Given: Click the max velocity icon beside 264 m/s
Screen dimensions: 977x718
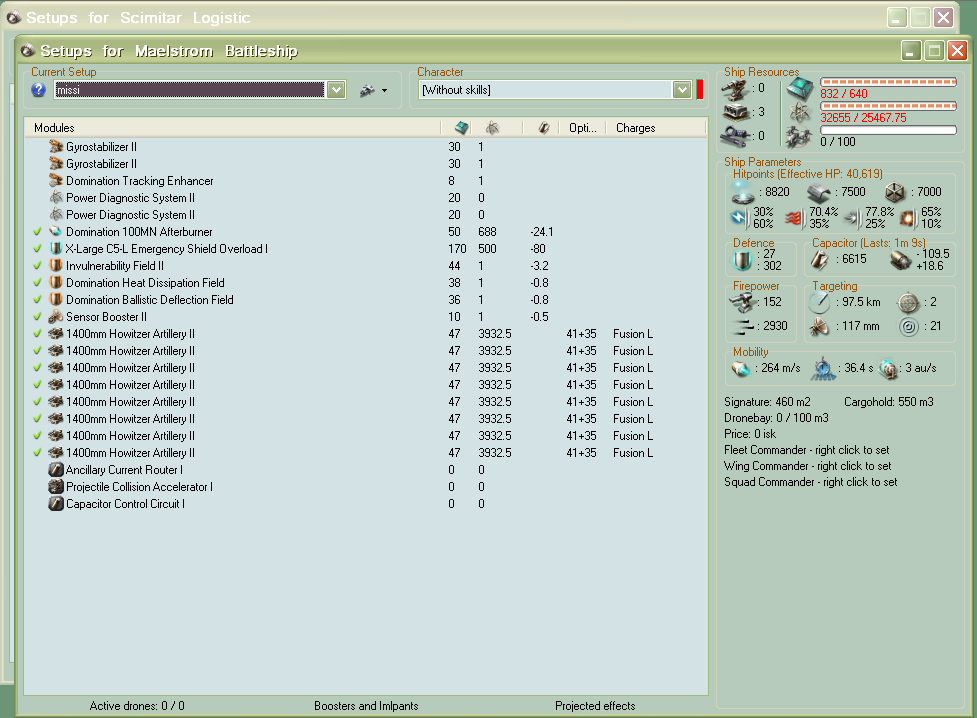Looking at the screenshot, I should (x=740, y=369).
